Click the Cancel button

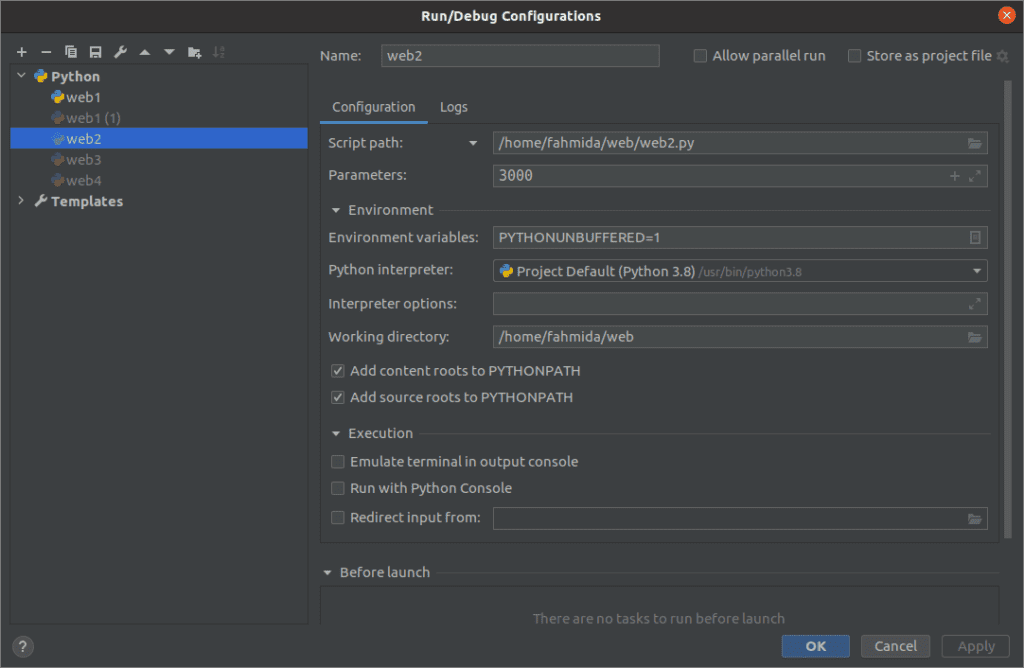tap(895, 646)
